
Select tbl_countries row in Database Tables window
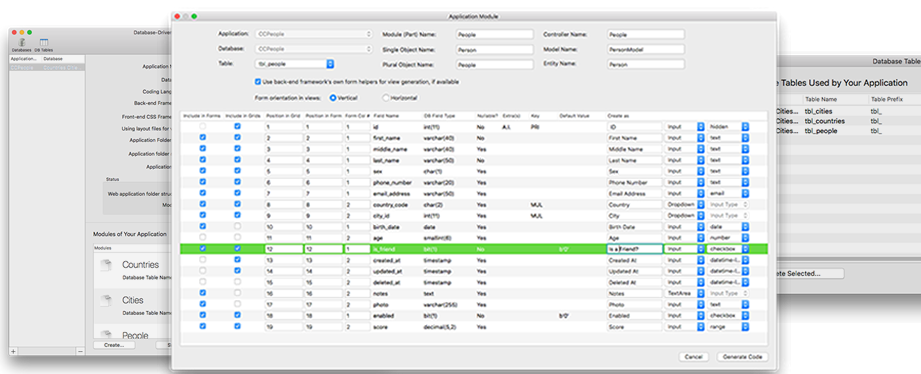tap(848, 121)
